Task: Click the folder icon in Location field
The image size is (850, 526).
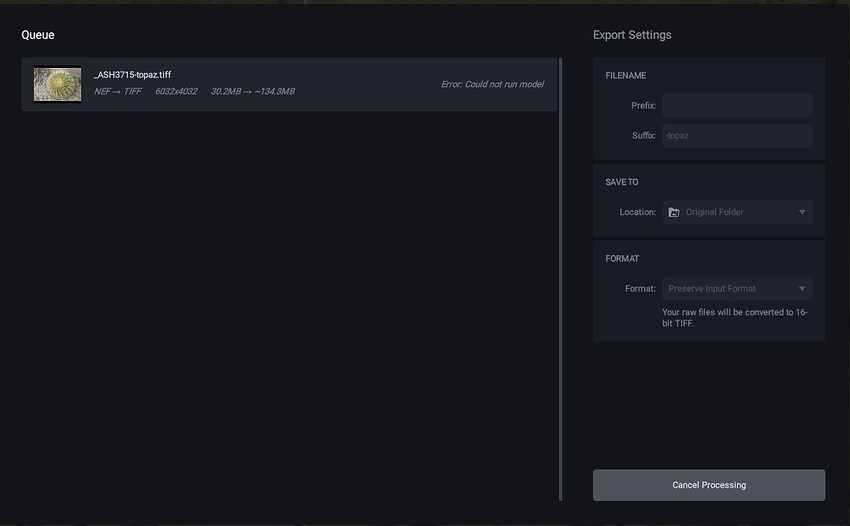Action: 674,212
